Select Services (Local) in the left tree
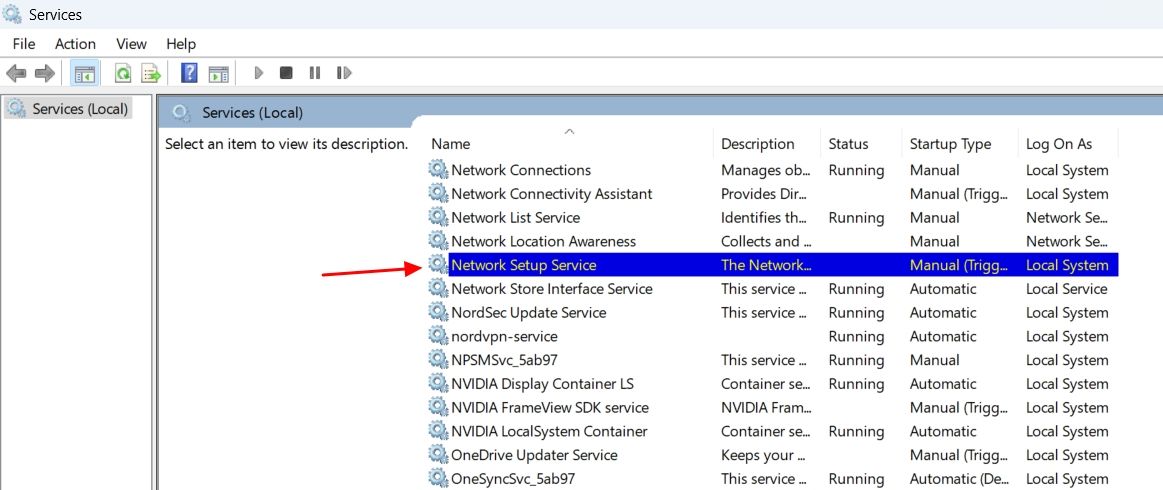The width and height of the screenshot is (1163, 490). point(68,109)
